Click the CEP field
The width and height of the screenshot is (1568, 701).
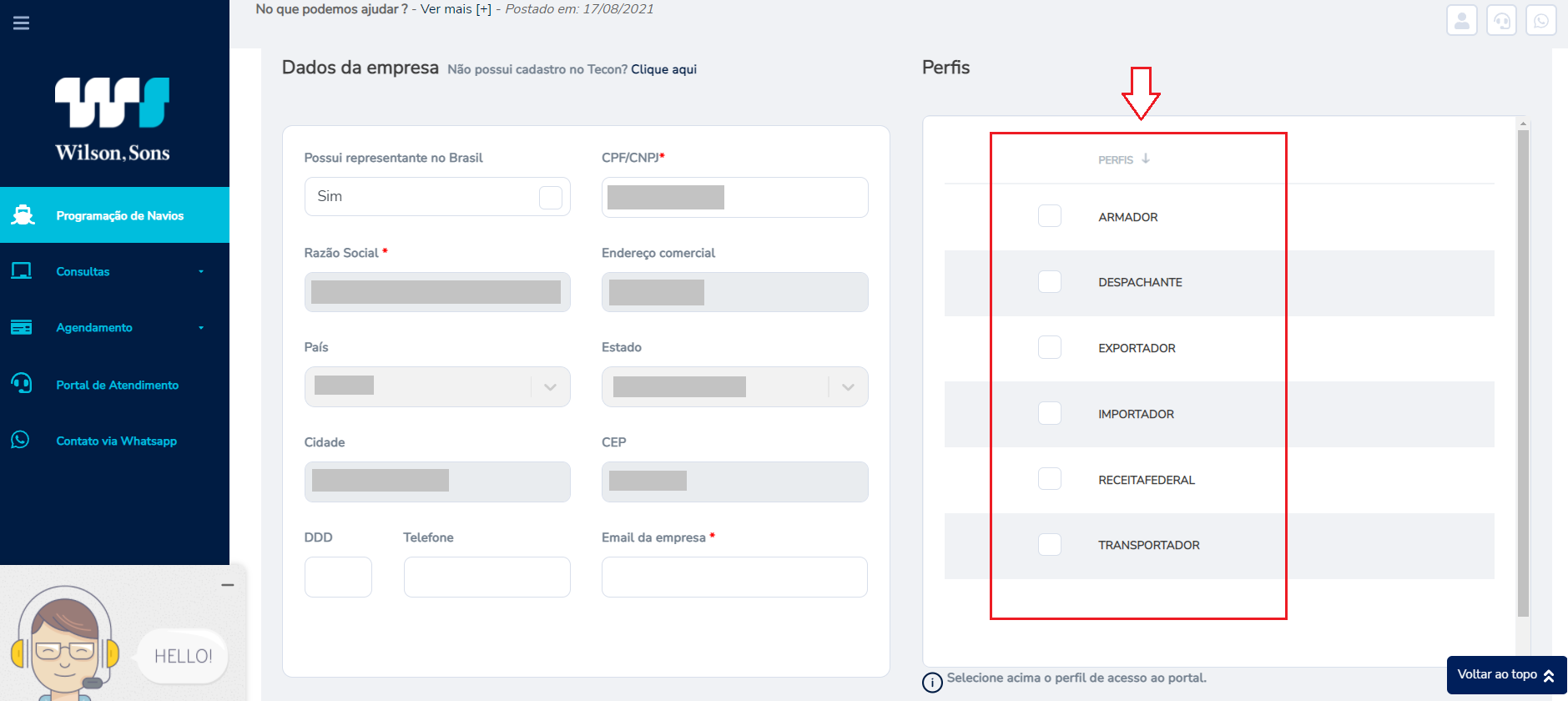pyautogui.click(x=734, y=482)
